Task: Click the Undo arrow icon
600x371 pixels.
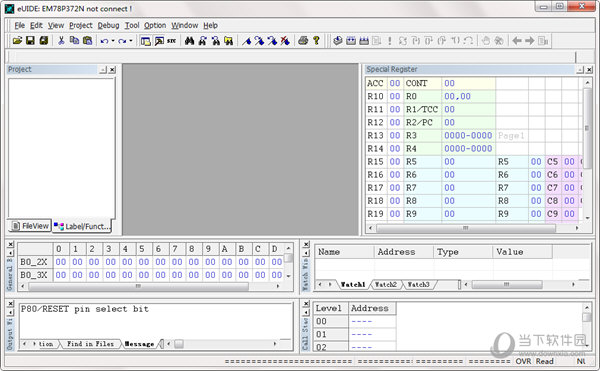Action: (104, 41)
